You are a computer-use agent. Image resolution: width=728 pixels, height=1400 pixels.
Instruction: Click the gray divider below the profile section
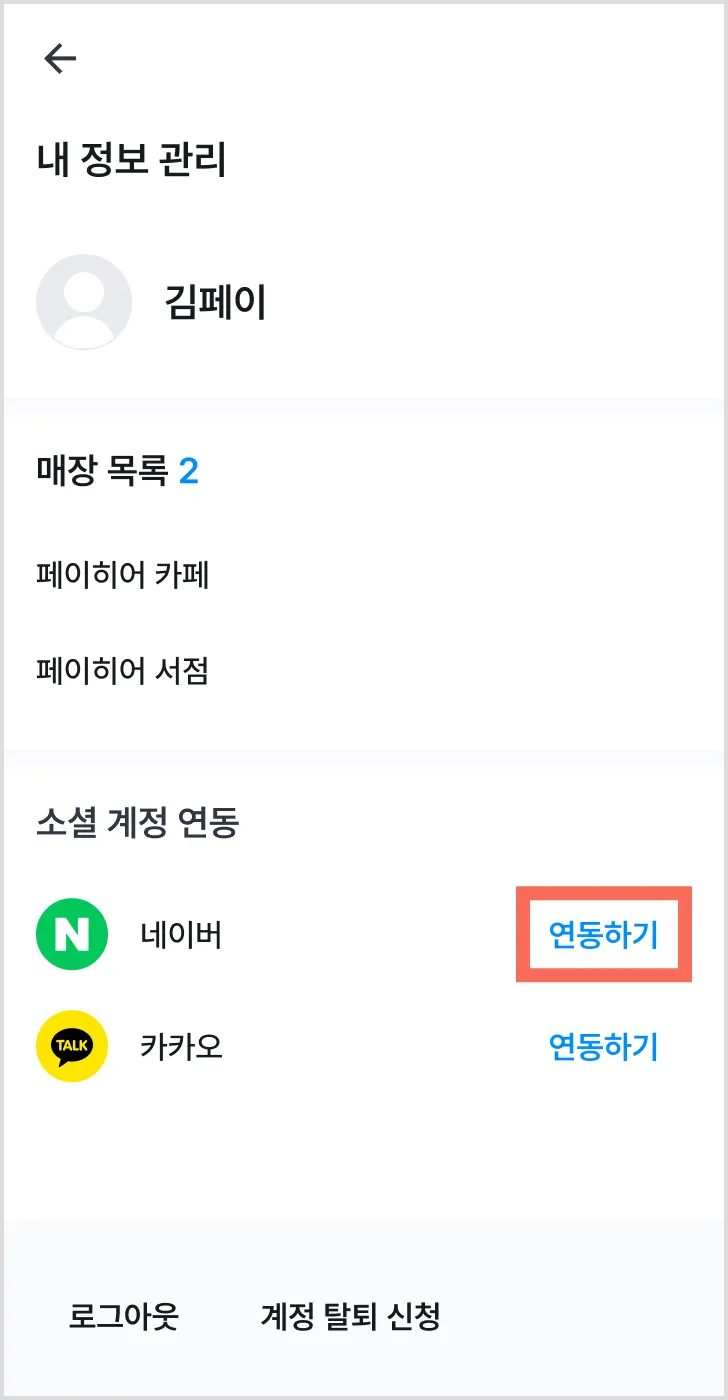pos(364,405)
